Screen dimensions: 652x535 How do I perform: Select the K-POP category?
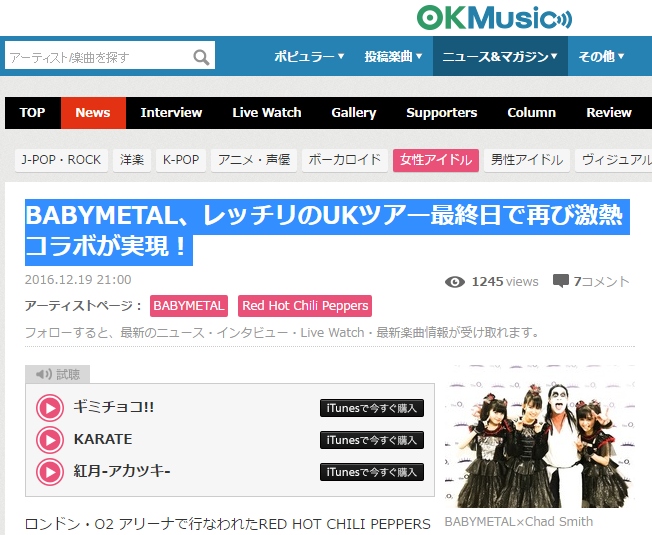181,160
